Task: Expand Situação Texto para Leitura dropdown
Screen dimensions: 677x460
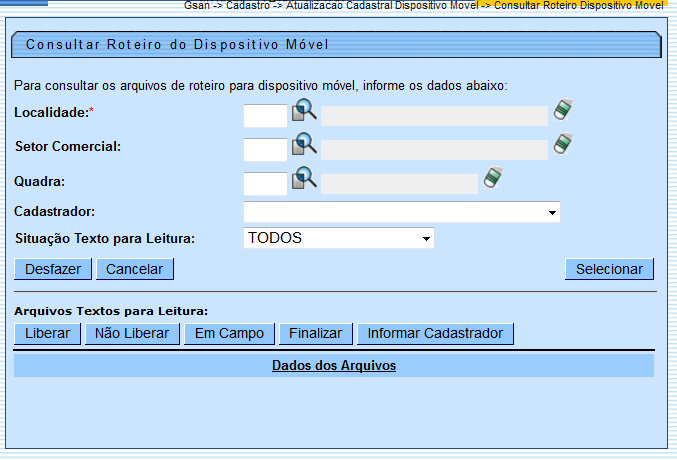Action: 426,239
